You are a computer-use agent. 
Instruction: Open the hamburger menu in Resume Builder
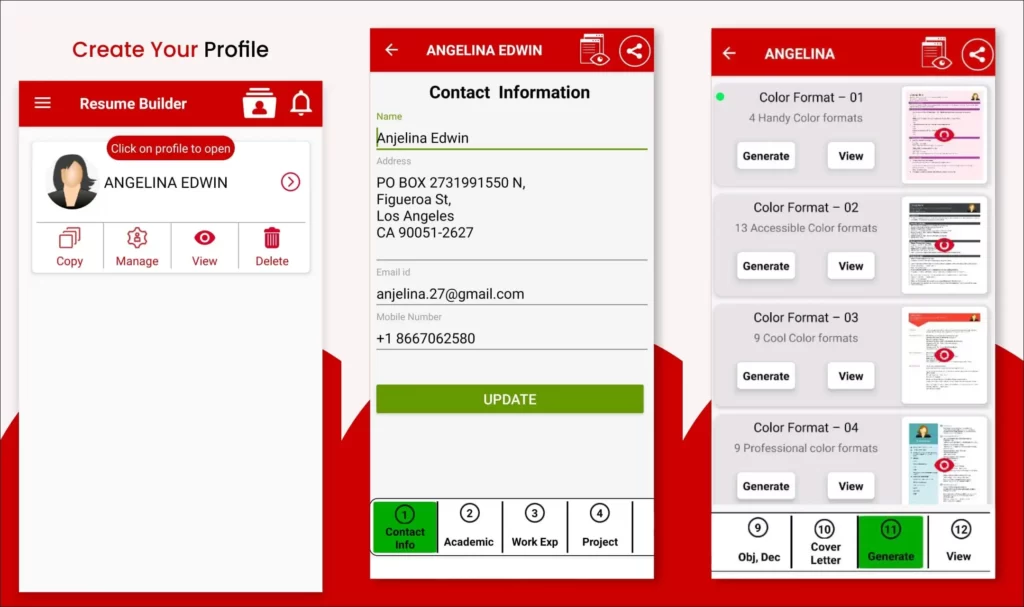[x=42, y=103]
